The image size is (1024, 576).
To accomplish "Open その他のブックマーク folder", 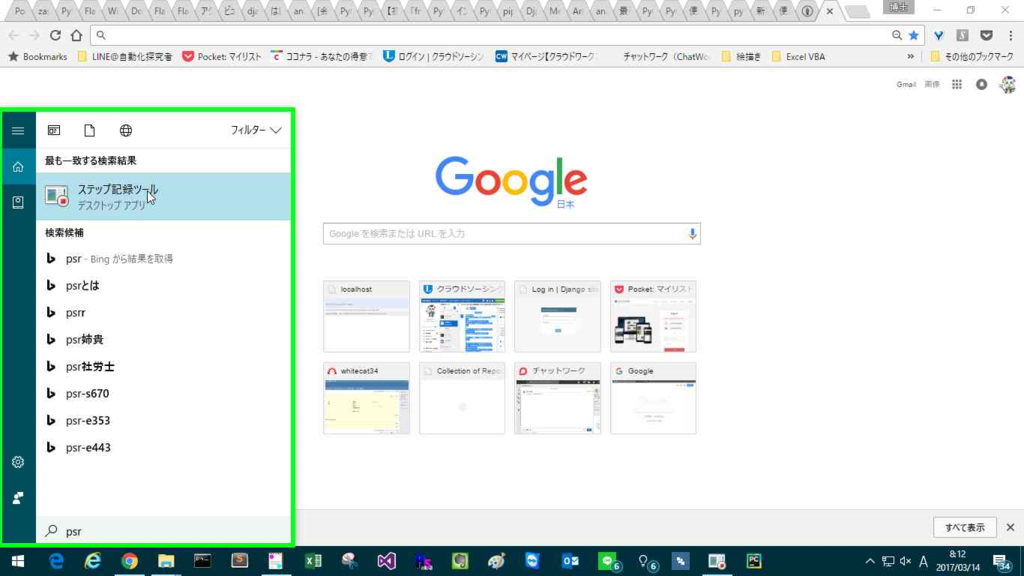I will 972,57.
